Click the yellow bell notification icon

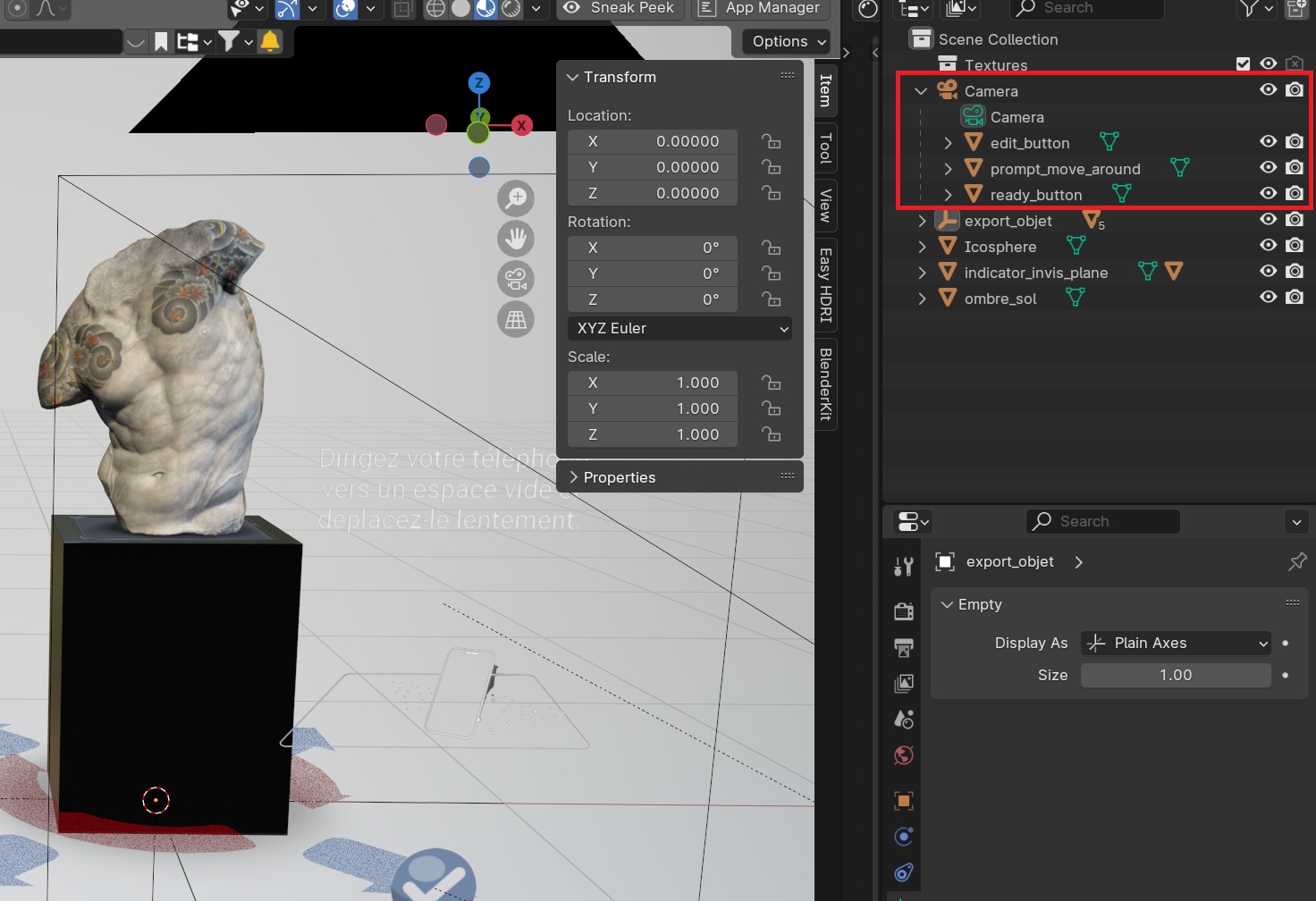[x=270, y=41]
